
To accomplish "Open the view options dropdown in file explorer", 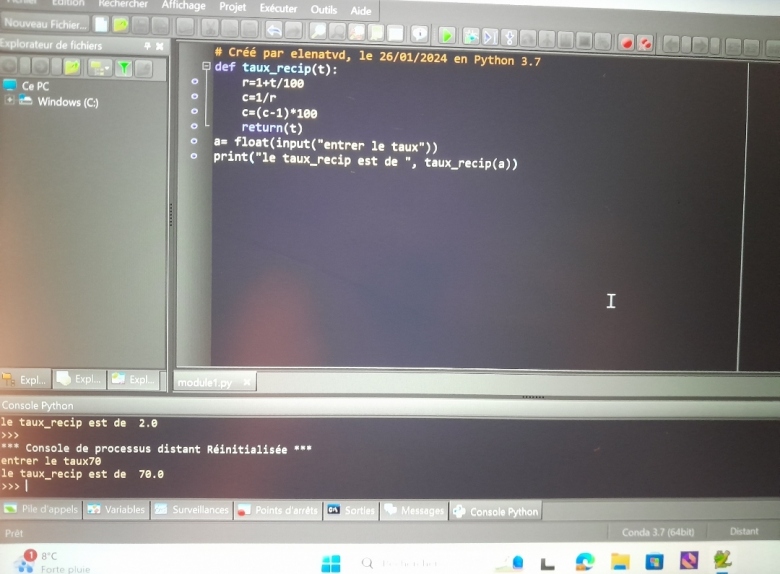I will [98, 67].
